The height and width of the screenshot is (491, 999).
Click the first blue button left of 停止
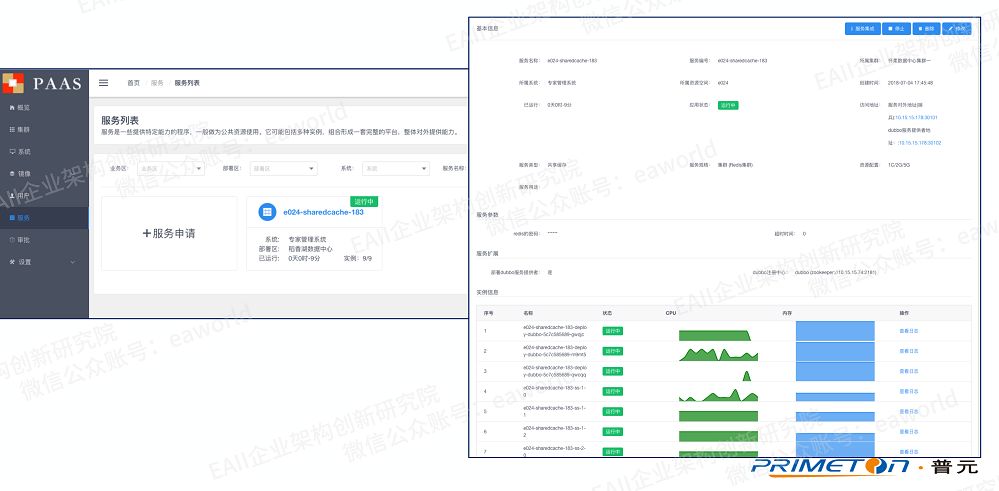tap(863, 29)
